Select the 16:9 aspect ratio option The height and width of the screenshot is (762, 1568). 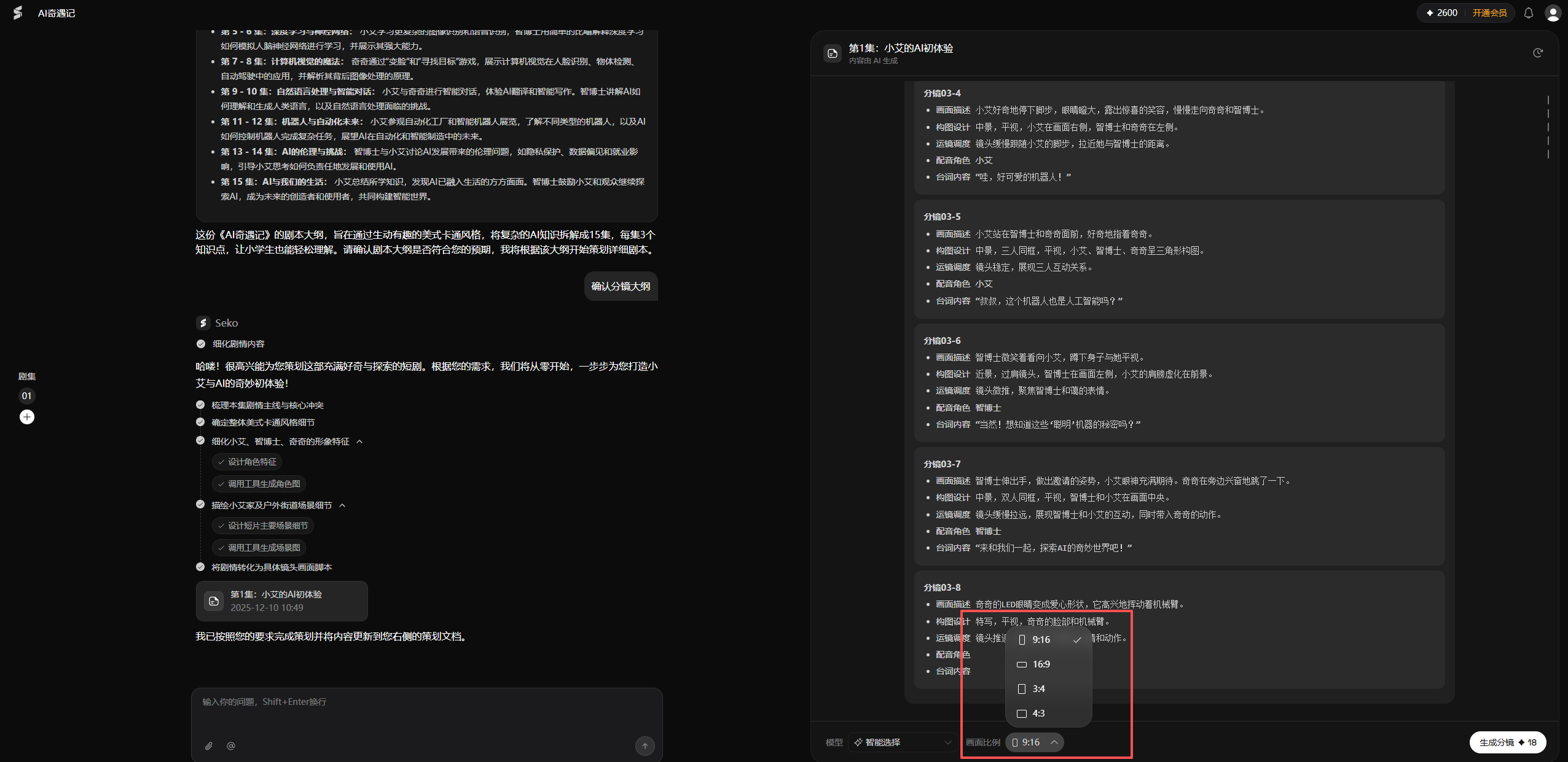[x=1041, y=664]
